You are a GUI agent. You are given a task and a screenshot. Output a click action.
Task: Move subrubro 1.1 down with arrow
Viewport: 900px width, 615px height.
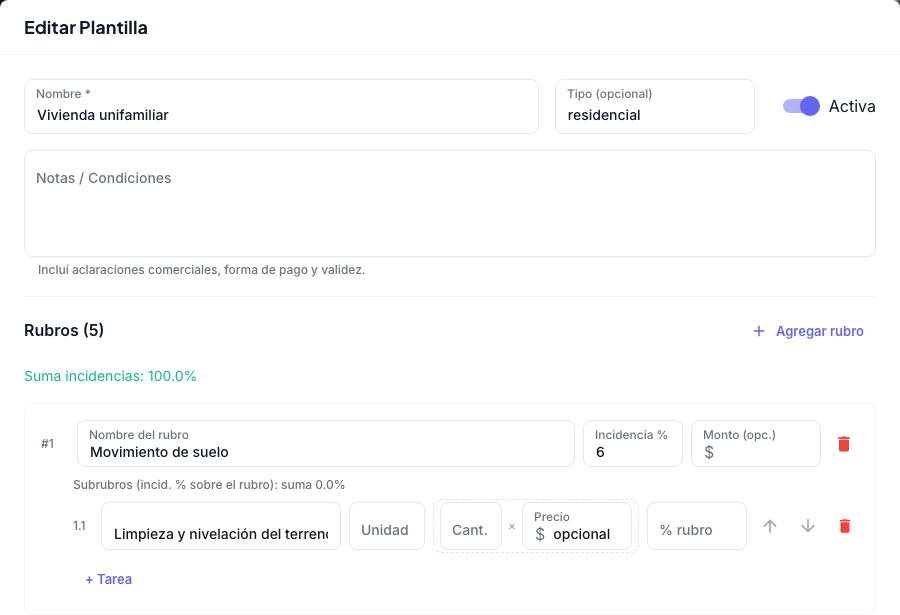(x=808, y=526)
